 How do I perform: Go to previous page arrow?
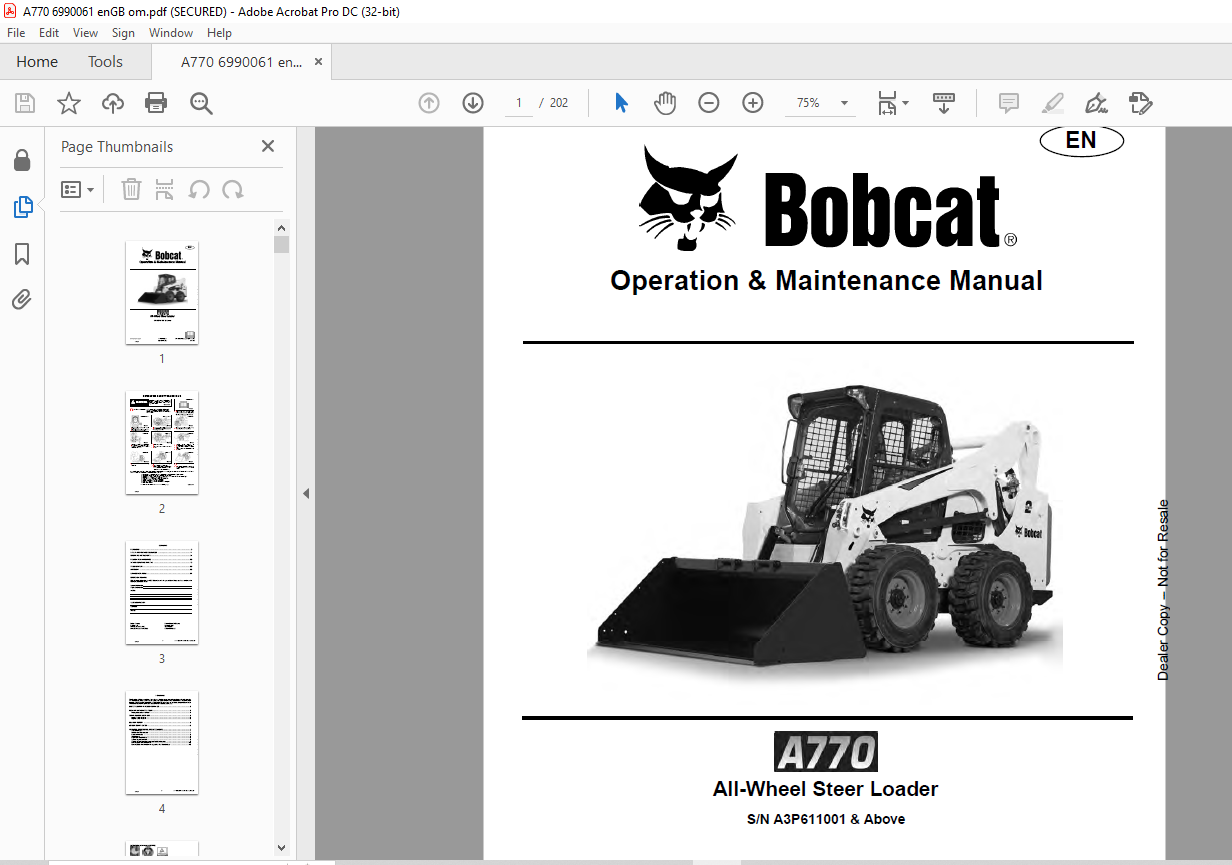pos(429,103)
